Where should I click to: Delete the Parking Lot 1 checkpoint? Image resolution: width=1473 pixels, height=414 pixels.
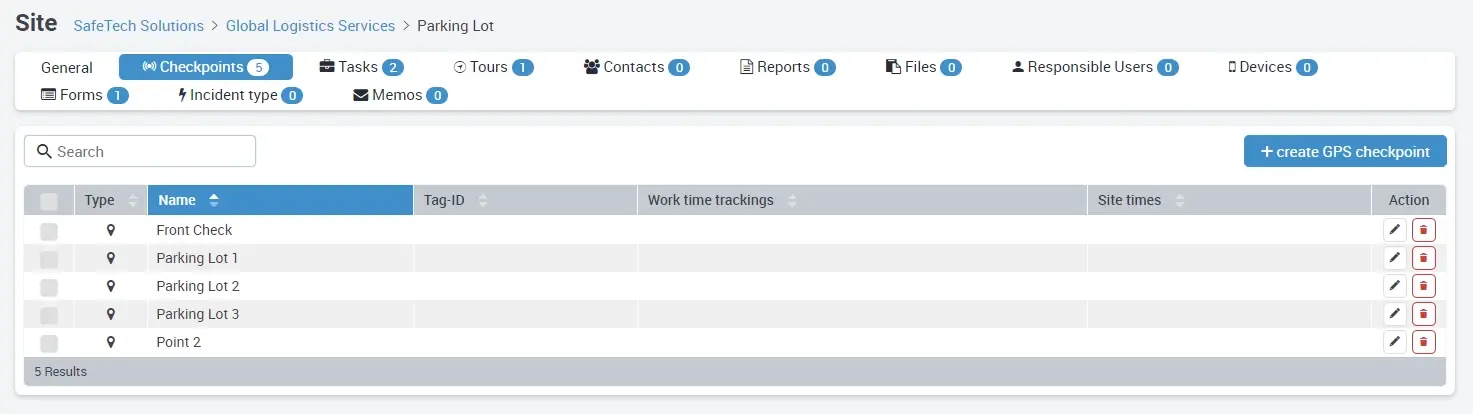1423,258
